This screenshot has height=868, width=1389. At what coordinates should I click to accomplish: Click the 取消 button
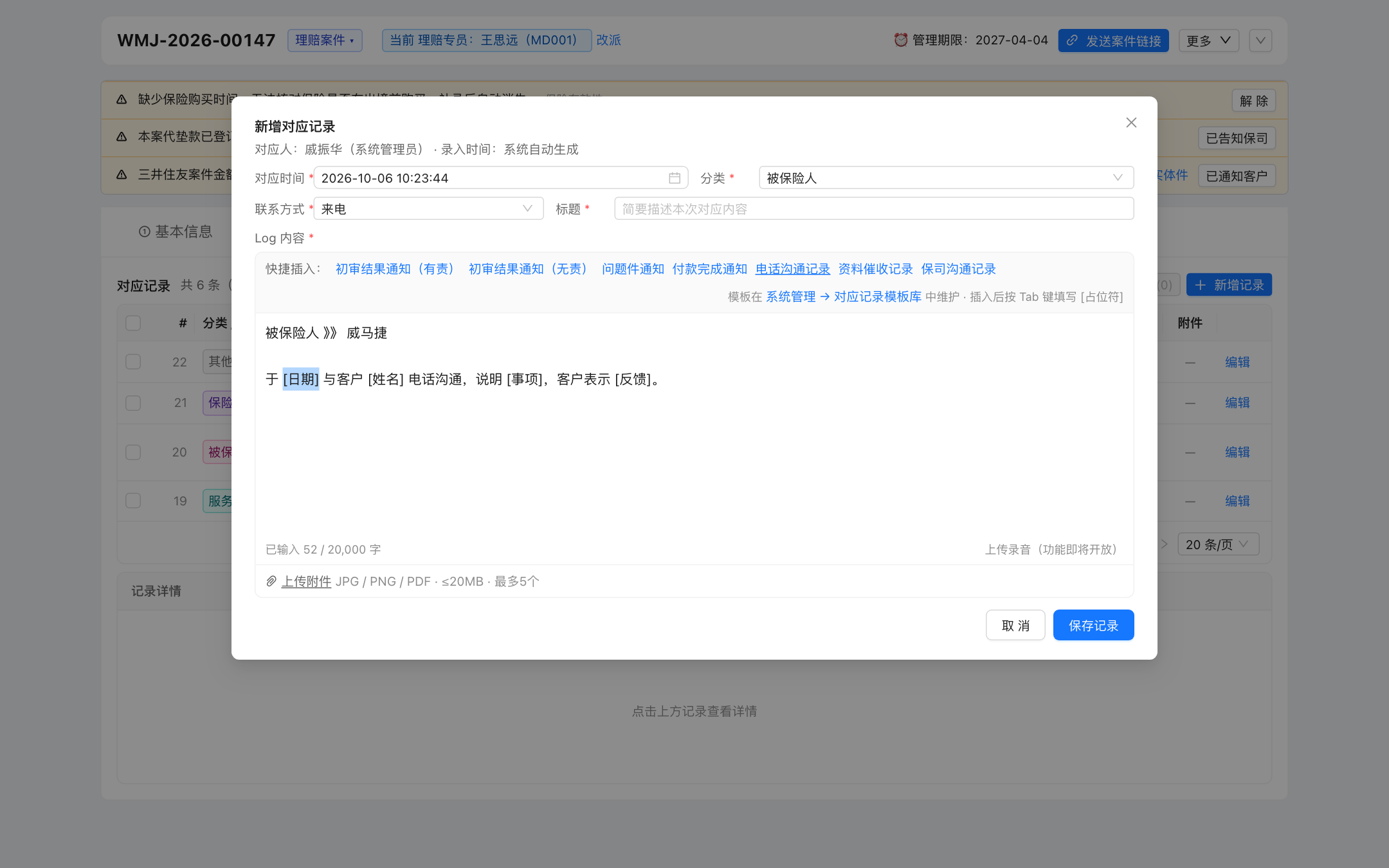[1015, 625]
